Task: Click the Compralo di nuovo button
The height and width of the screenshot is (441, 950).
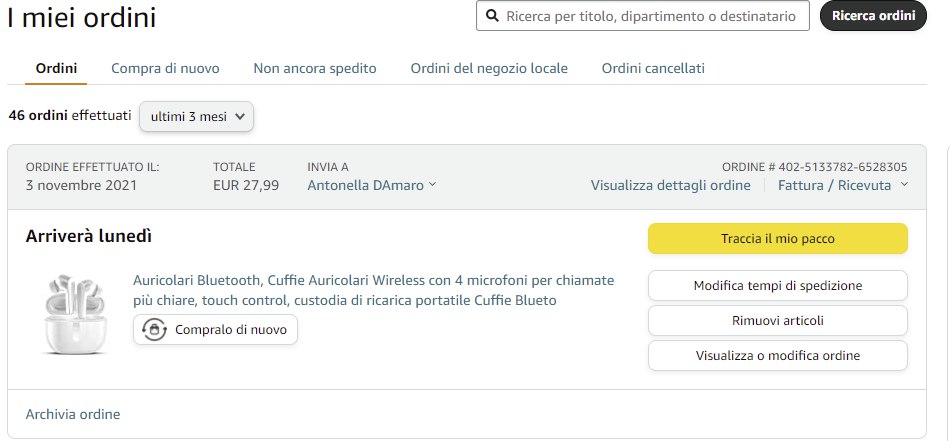Action: pos(215,330)
